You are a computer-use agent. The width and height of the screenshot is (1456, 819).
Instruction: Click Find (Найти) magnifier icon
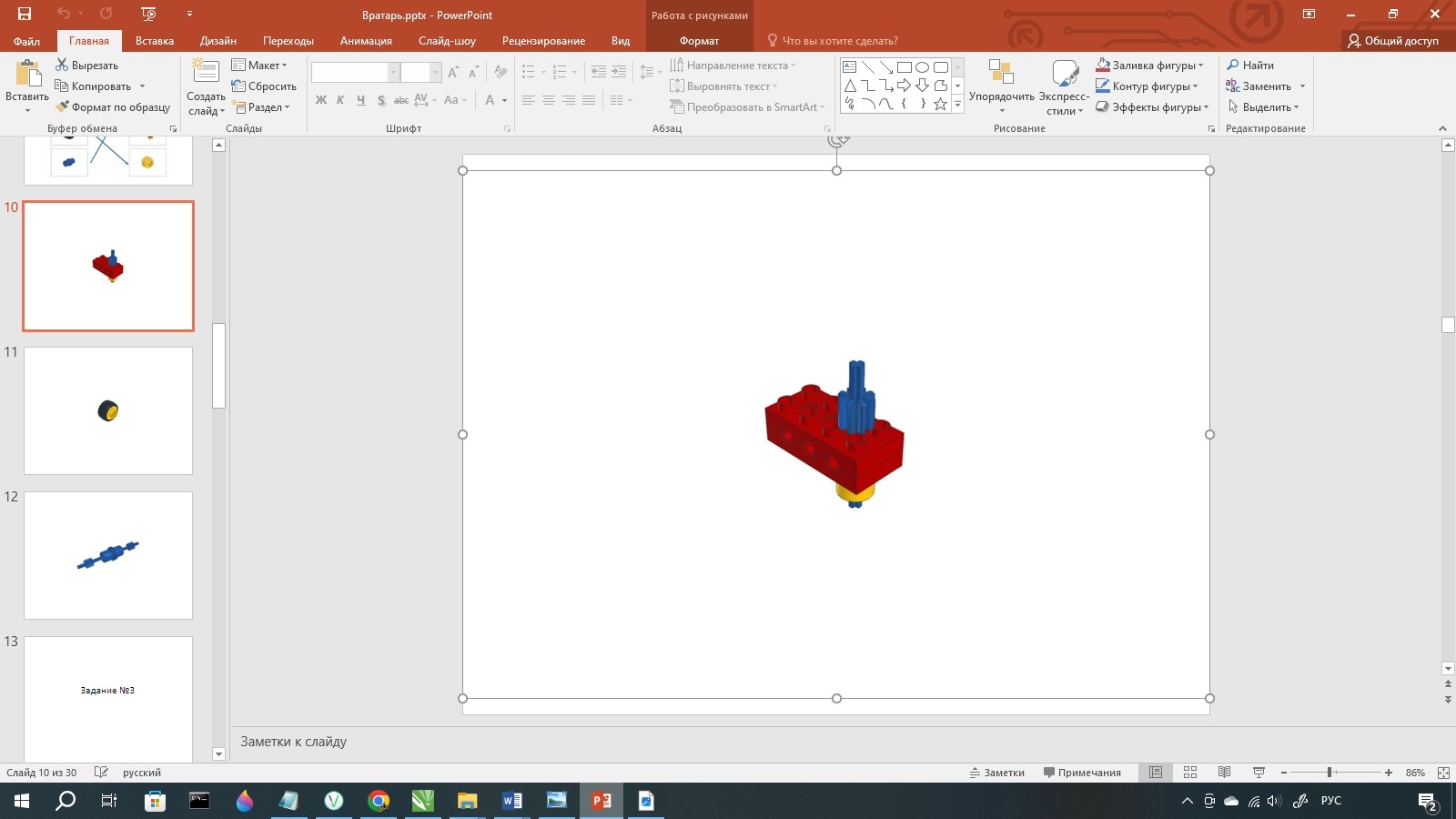tap(1233, 65)
